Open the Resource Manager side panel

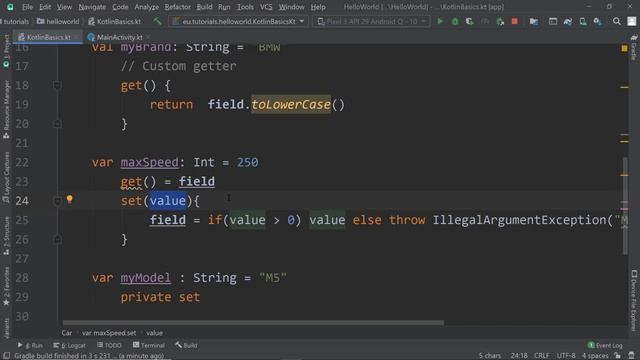(6, 109)
